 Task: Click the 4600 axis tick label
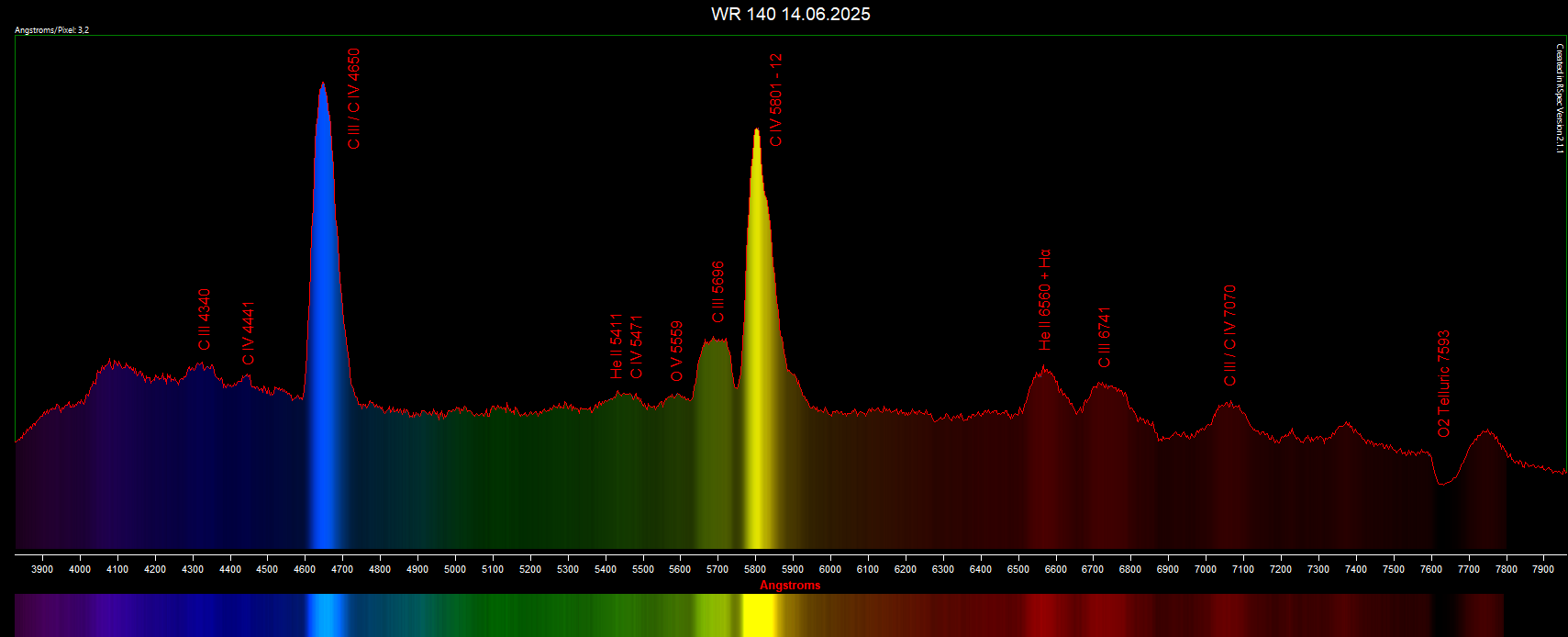tap(305, 569)
